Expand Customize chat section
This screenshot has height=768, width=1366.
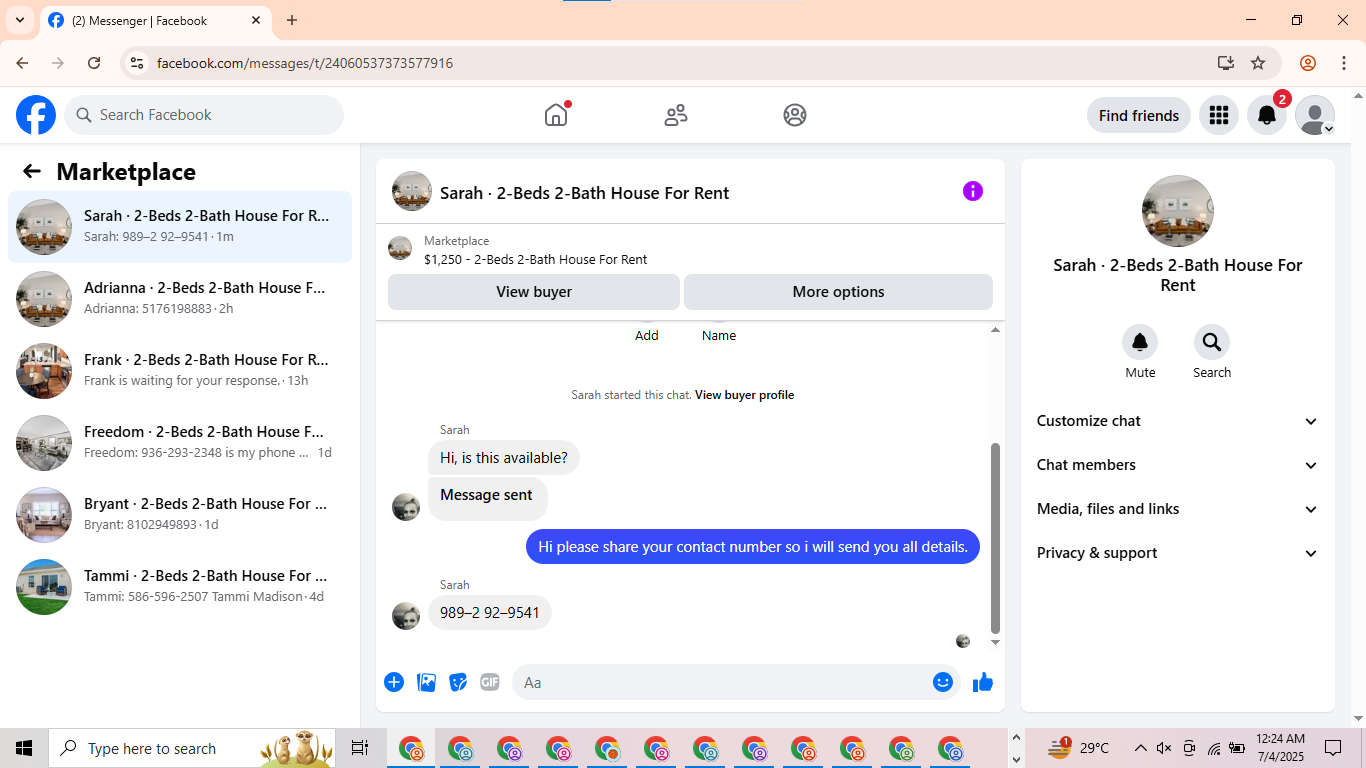coord(1178,421)
